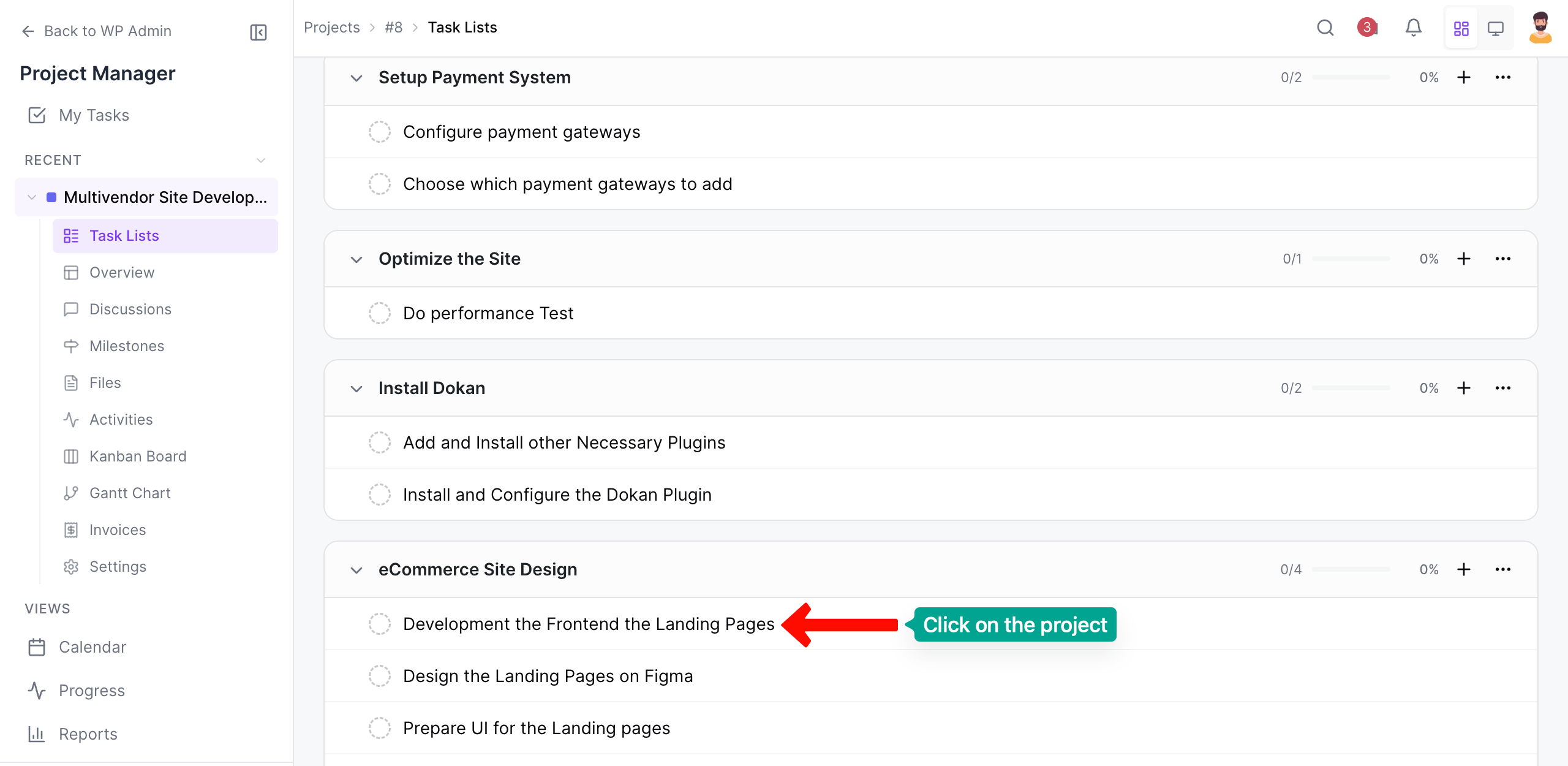Image resolution: width=1568 pixels, height=766 pixels.
Task: Open the notifications bell
Action: coord(1413,28)
